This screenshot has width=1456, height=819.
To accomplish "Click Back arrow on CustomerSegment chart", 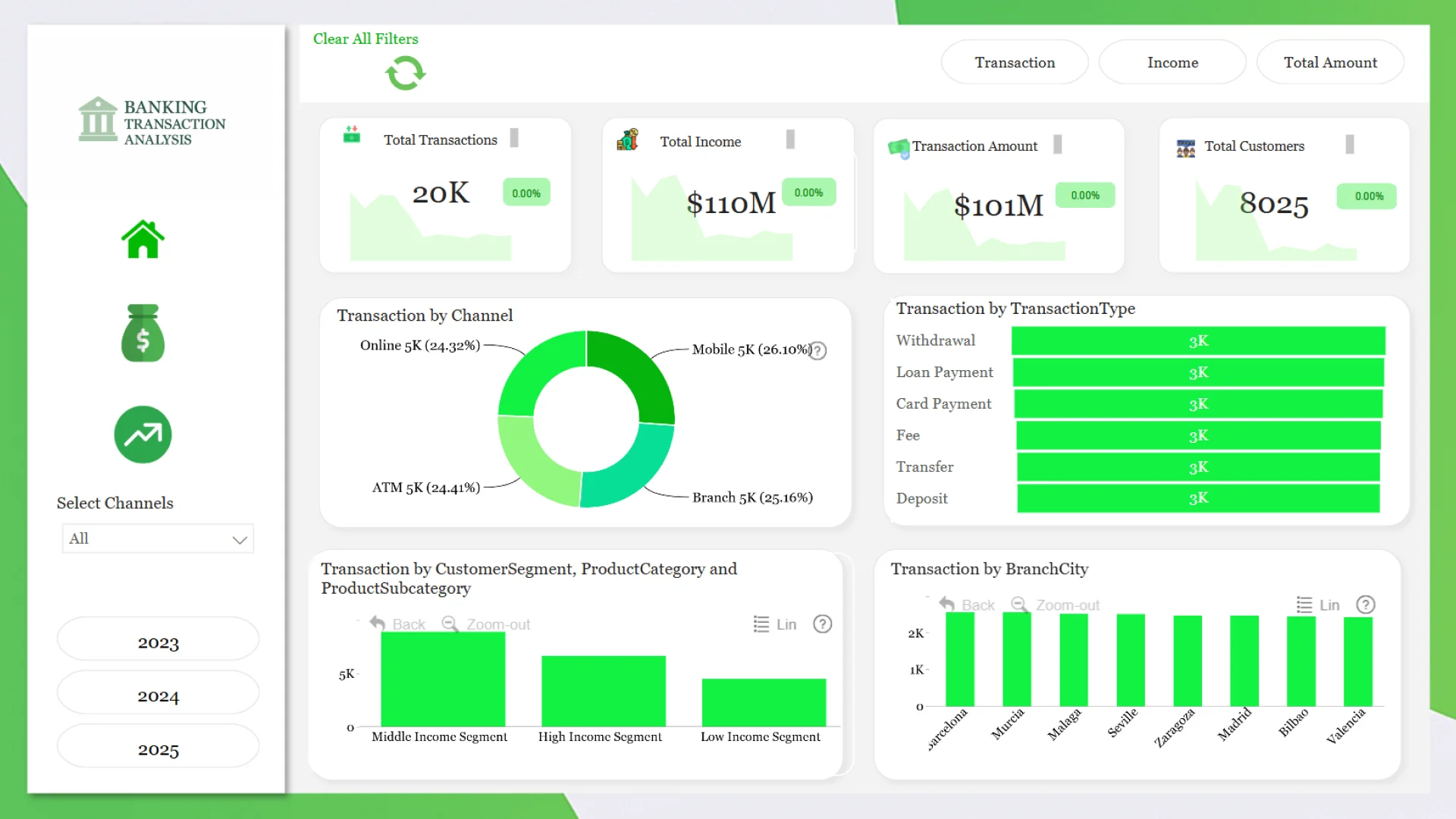I will (397, 624).
